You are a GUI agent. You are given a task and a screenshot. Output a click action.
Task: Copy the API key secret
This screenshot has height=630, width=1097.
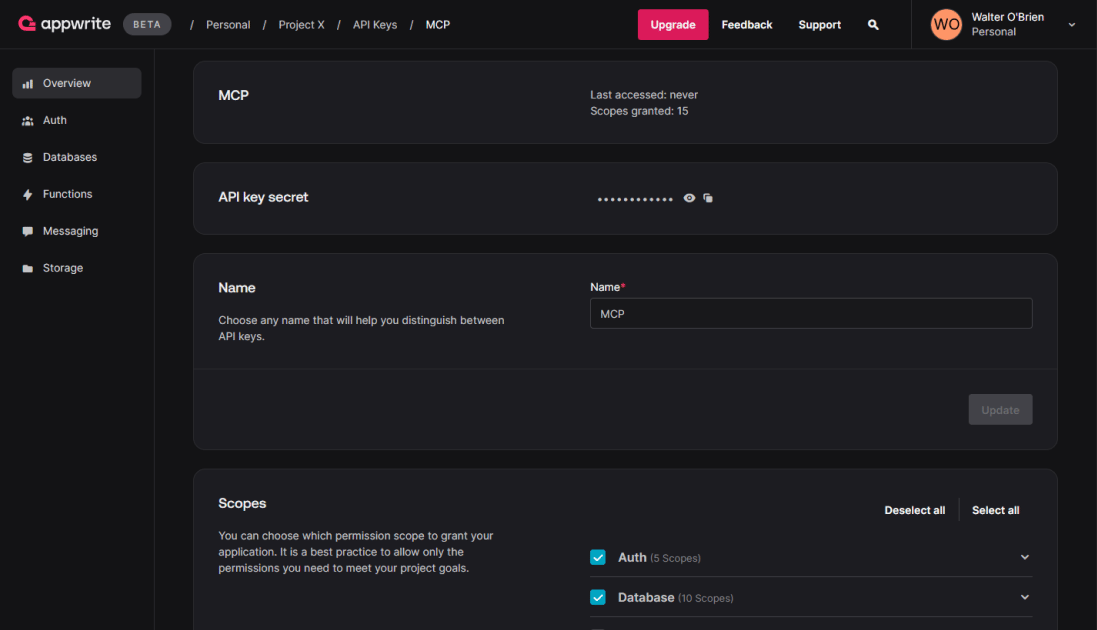(708, 198)
